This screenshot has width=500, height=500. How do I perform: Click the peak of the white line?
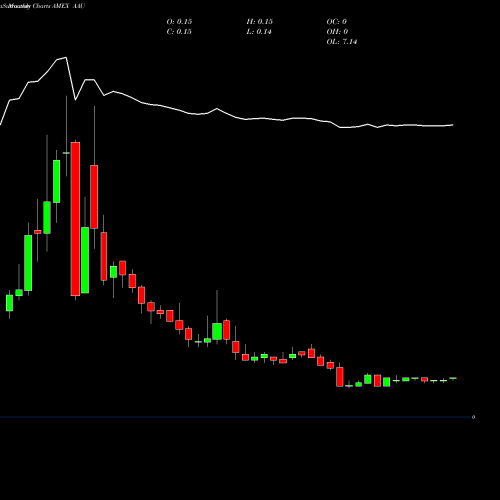point(66,58)
